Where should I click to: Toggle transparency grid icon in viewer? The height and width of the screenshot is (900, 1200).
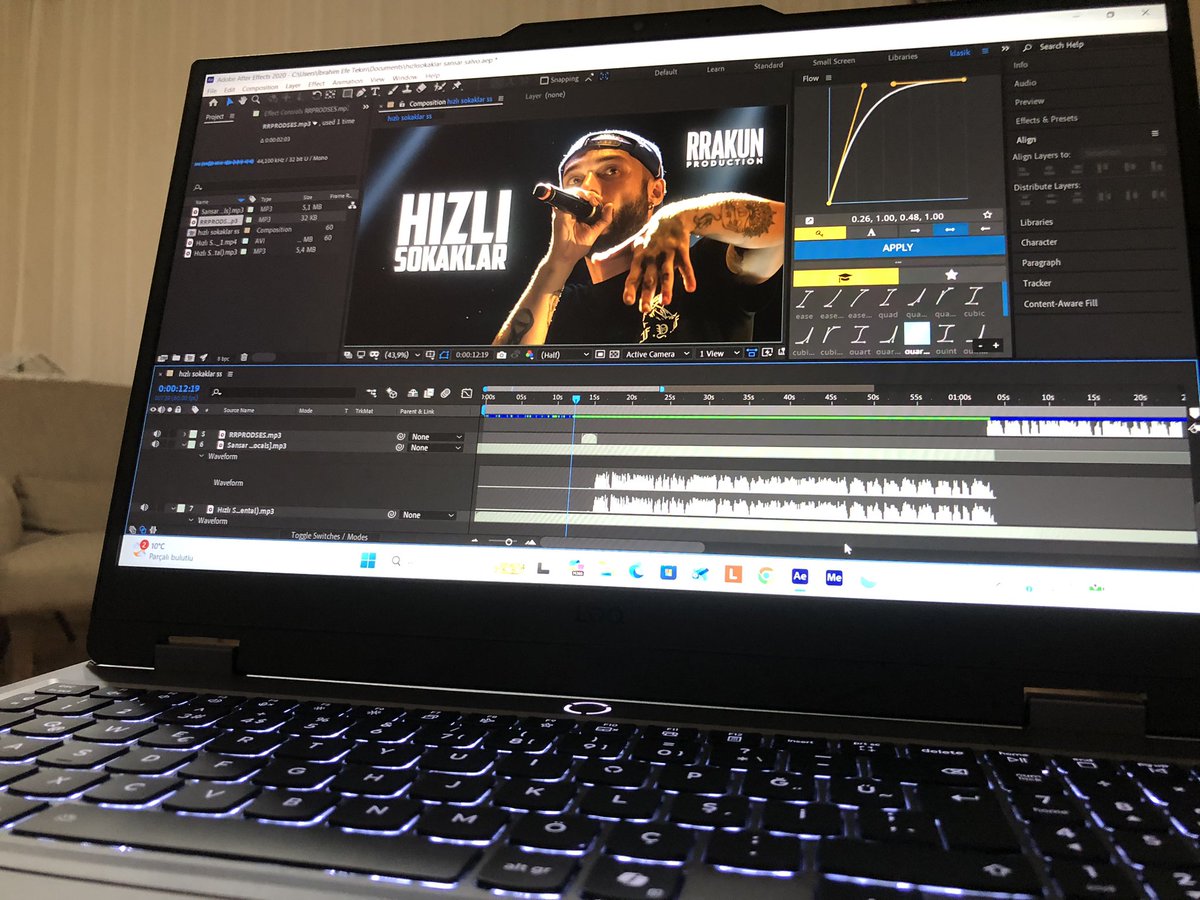(615, 355)
